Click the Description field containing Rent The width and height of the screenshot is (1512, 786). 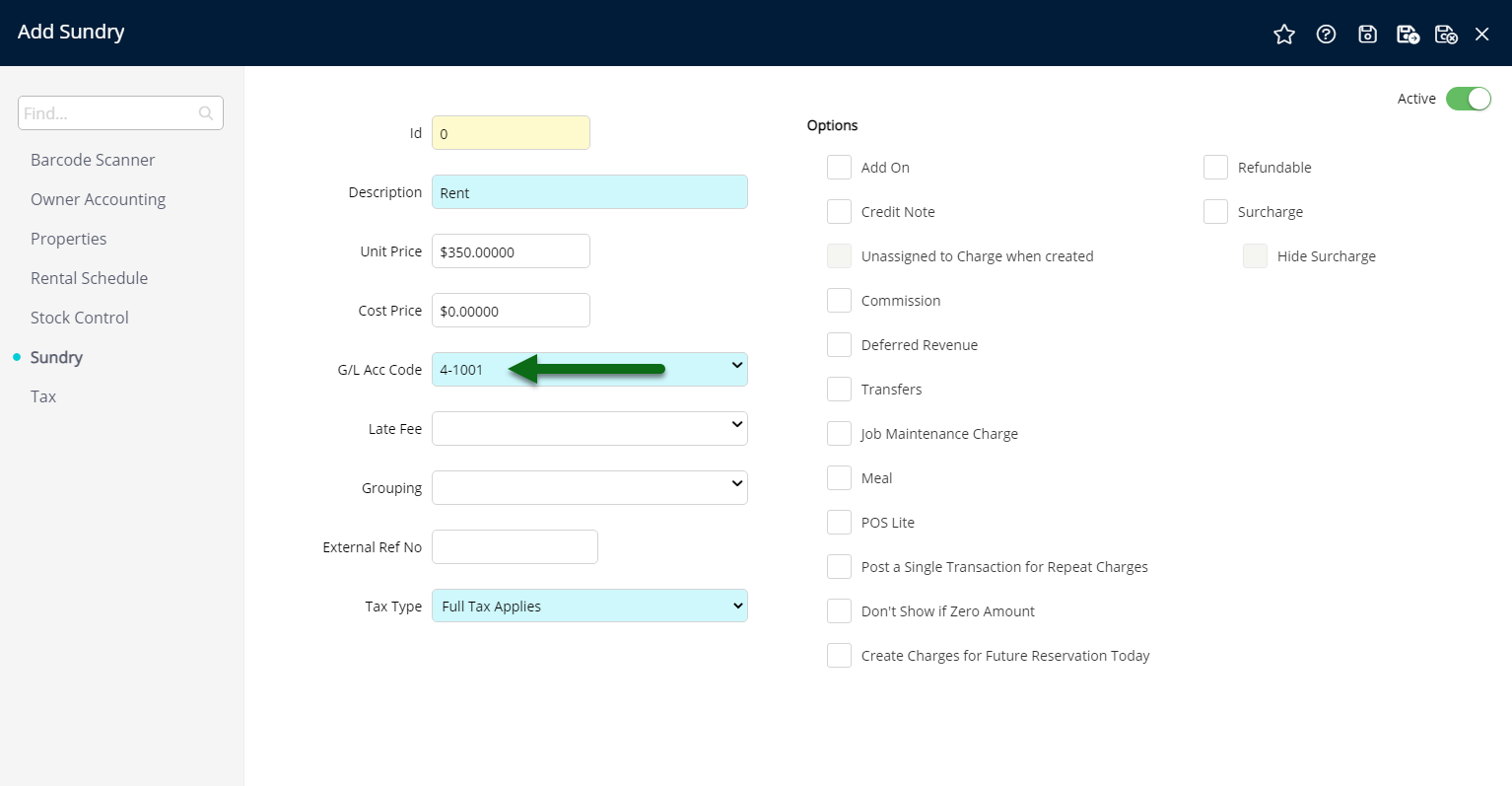pos(589,192)
